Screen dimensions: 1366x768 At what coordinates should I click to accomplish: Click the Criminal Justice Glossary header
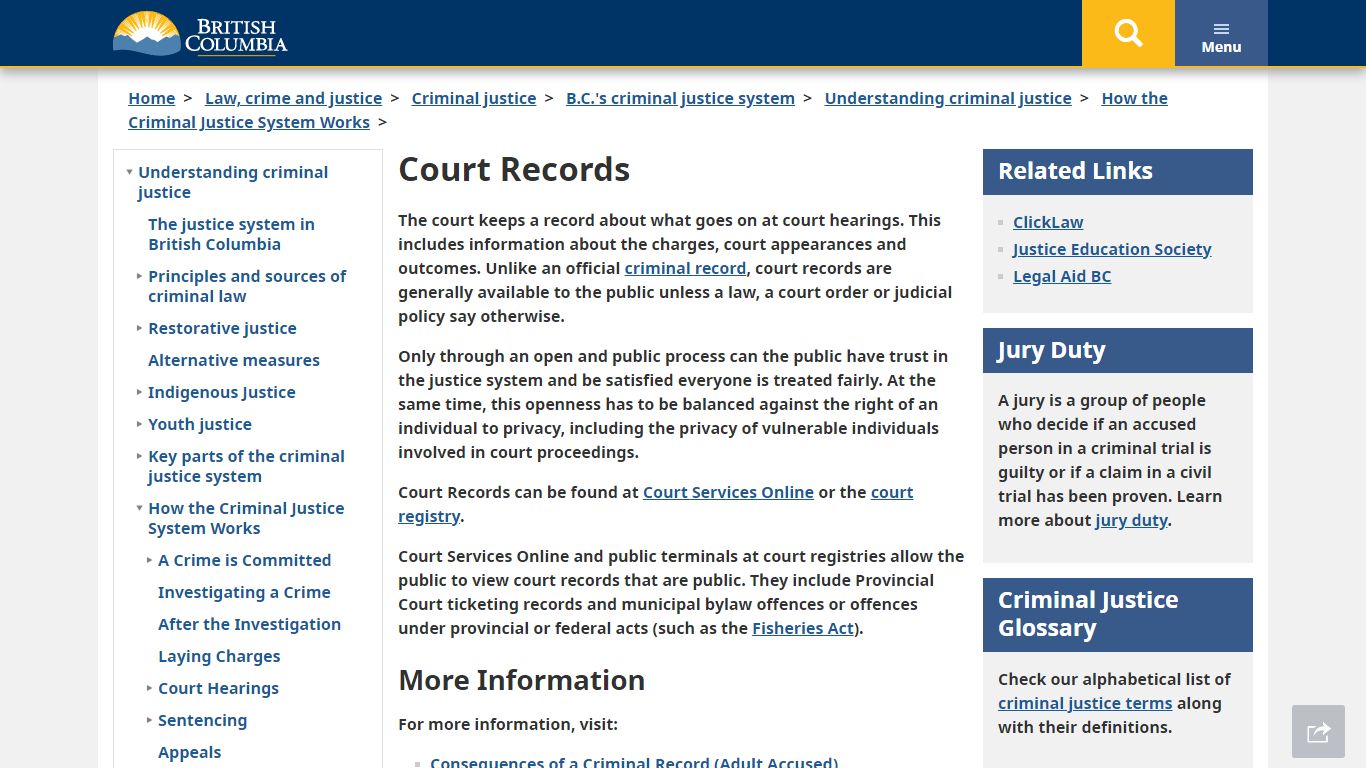coord(1118,614)
